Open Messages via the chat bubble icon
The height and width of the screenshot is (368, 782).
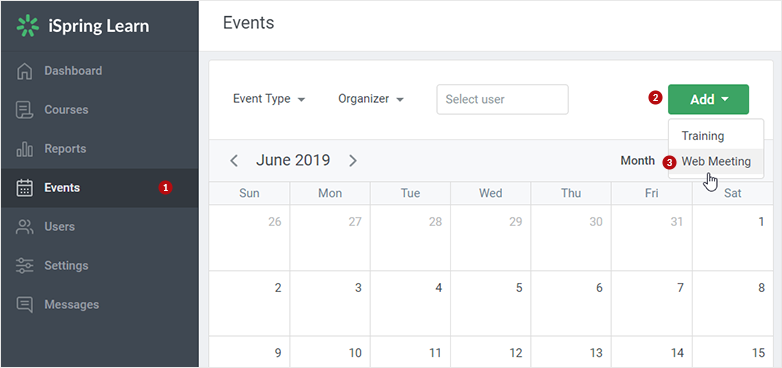(24, 305)
